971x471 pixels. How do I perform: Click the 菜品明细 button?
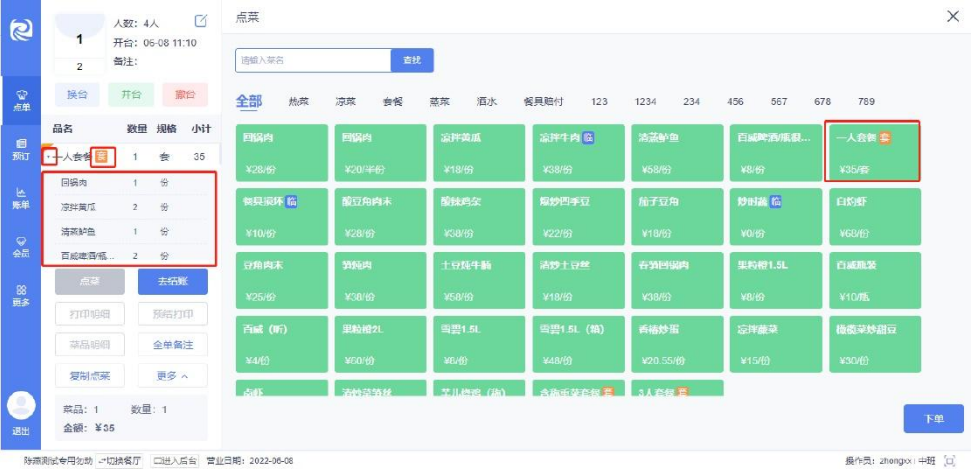90,345
